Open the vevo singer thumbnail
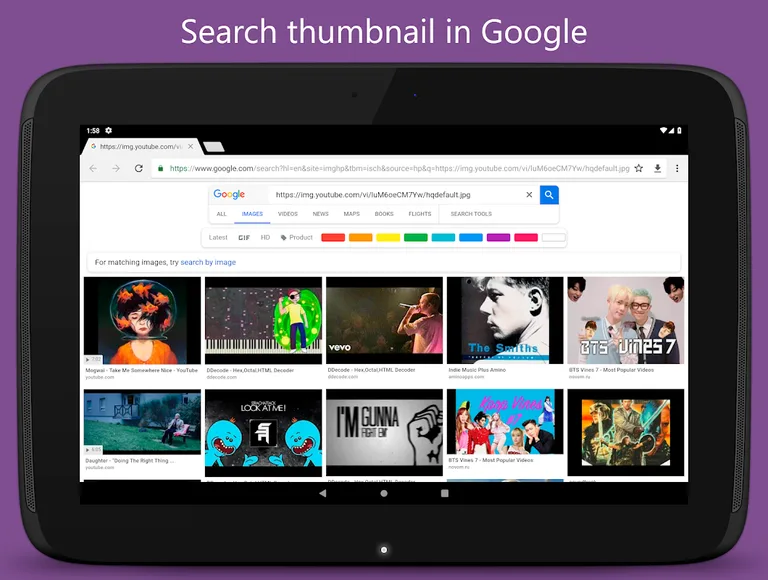768x580 pixels. tap(384, 320)
